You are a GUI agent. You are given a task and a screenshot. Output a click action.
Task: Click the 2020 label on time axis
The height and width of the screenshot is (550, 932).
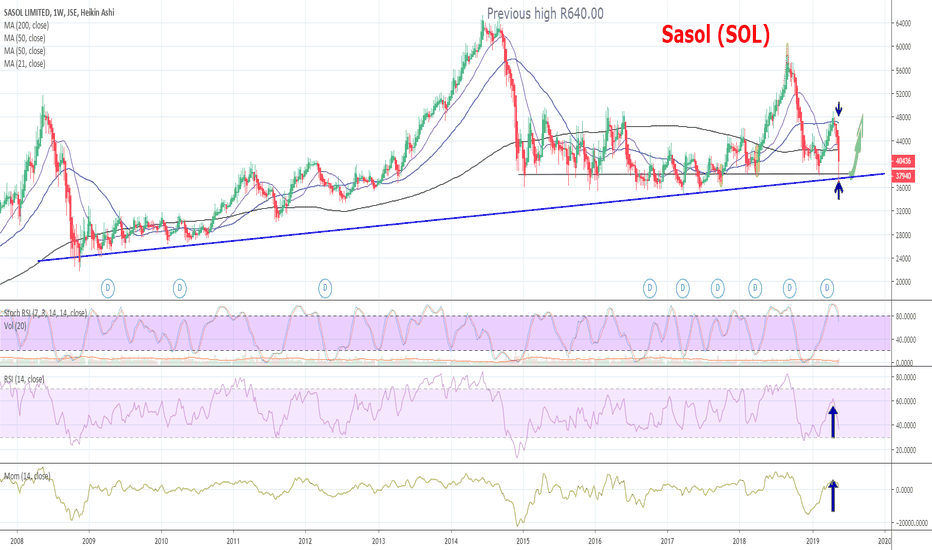point(884,541)
